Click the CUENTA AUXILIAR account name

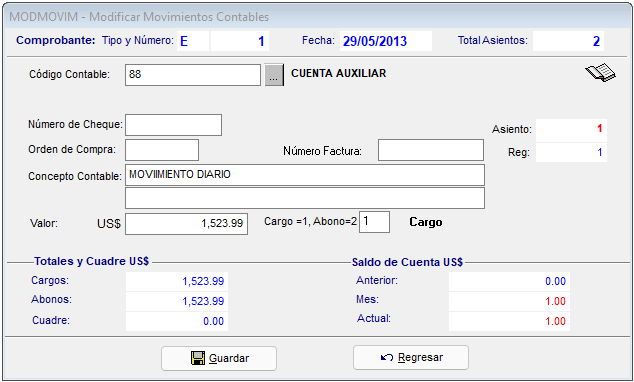(339, 73)
